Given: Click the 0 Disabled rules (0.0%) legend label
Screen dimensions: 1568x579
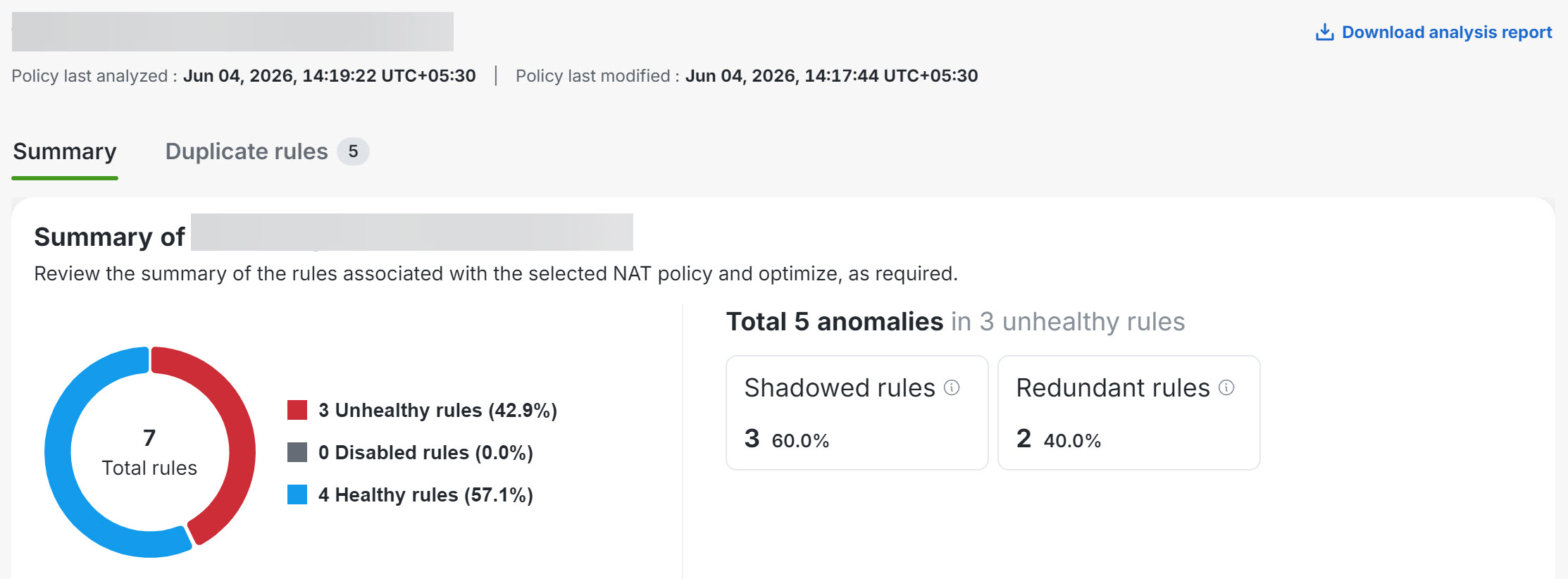Looking at the screenshot, I should (425, 452).
